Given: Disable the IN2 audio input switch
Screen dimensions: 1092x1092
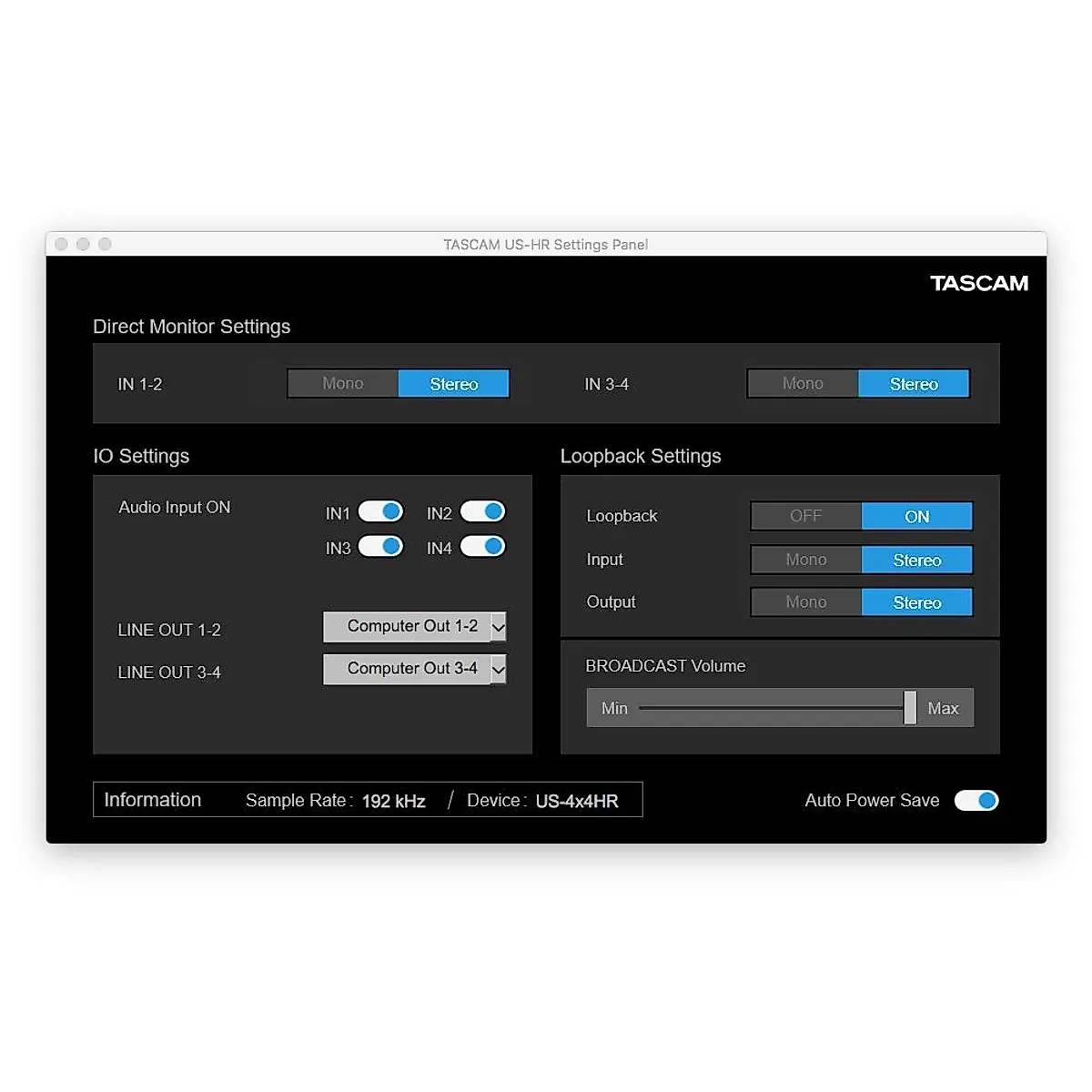Looking at the screenshot, I should pos(482,512).
